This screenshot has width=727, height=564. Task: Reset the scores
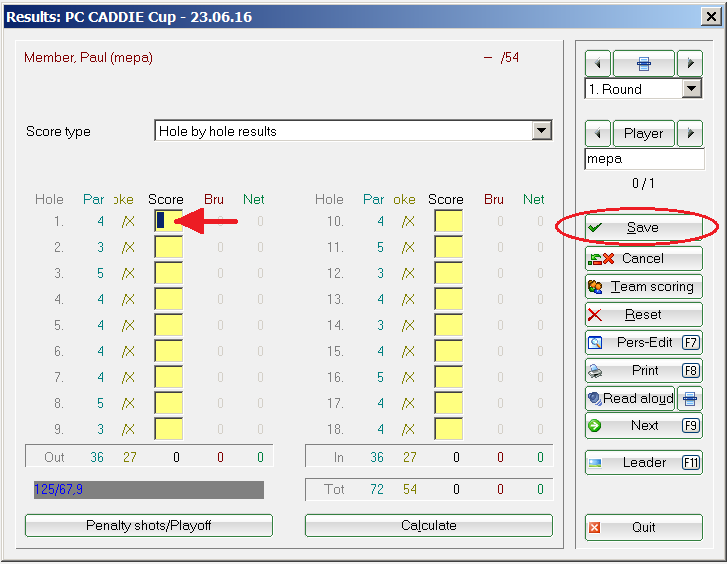644,314
